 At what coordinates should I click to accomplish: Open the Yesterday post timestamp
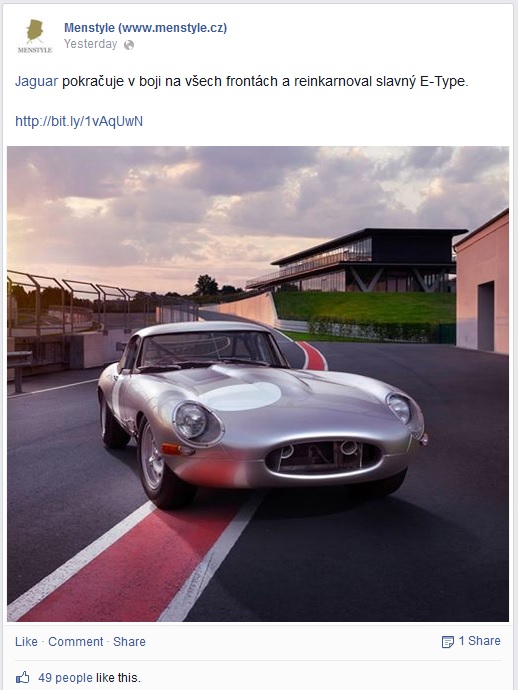pos(91,44)
